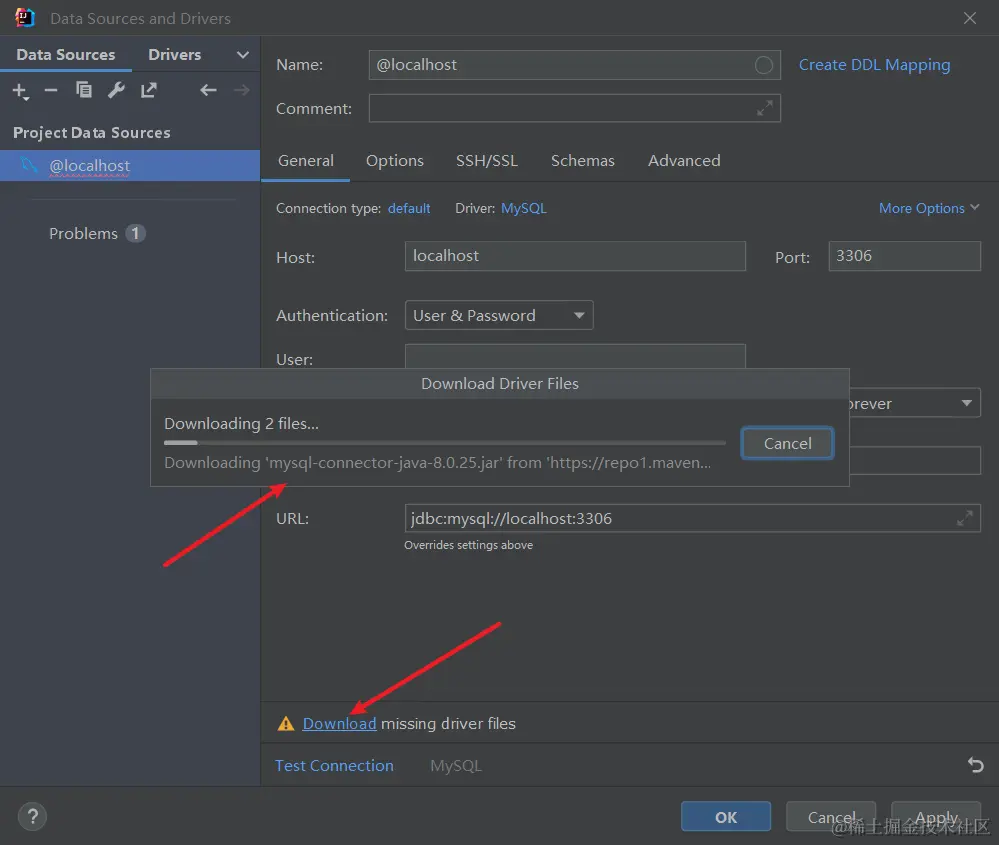Switch to Drivers tab
The width and height of the screenshot is (999, 845).
pyautogui.click(x=175, y=55)
